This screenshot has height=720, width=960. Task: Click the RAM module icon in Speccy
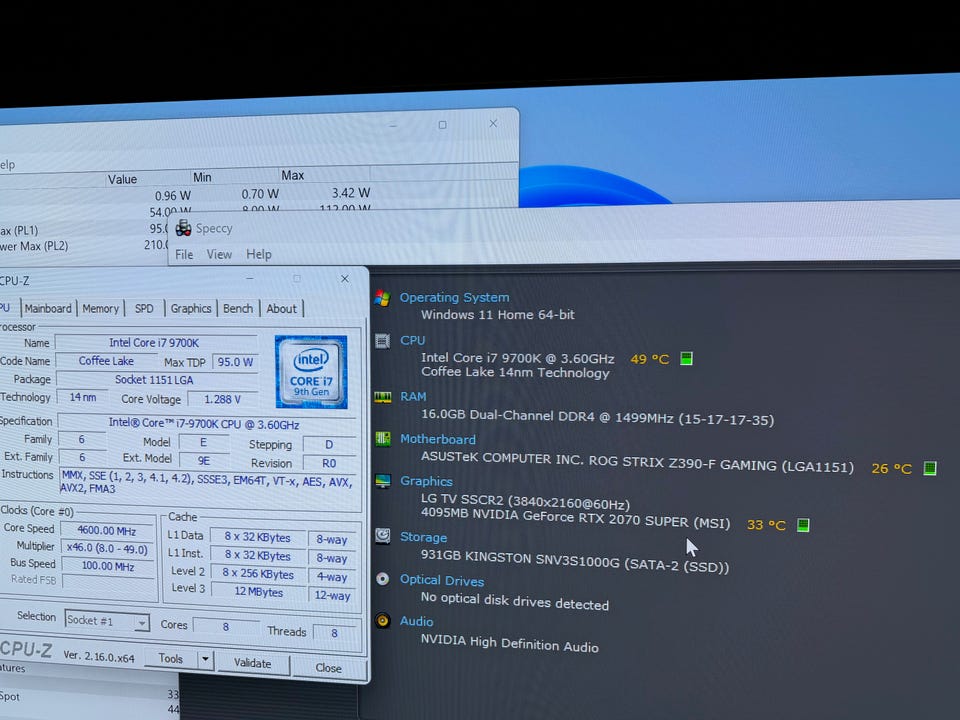coord(383,397)
